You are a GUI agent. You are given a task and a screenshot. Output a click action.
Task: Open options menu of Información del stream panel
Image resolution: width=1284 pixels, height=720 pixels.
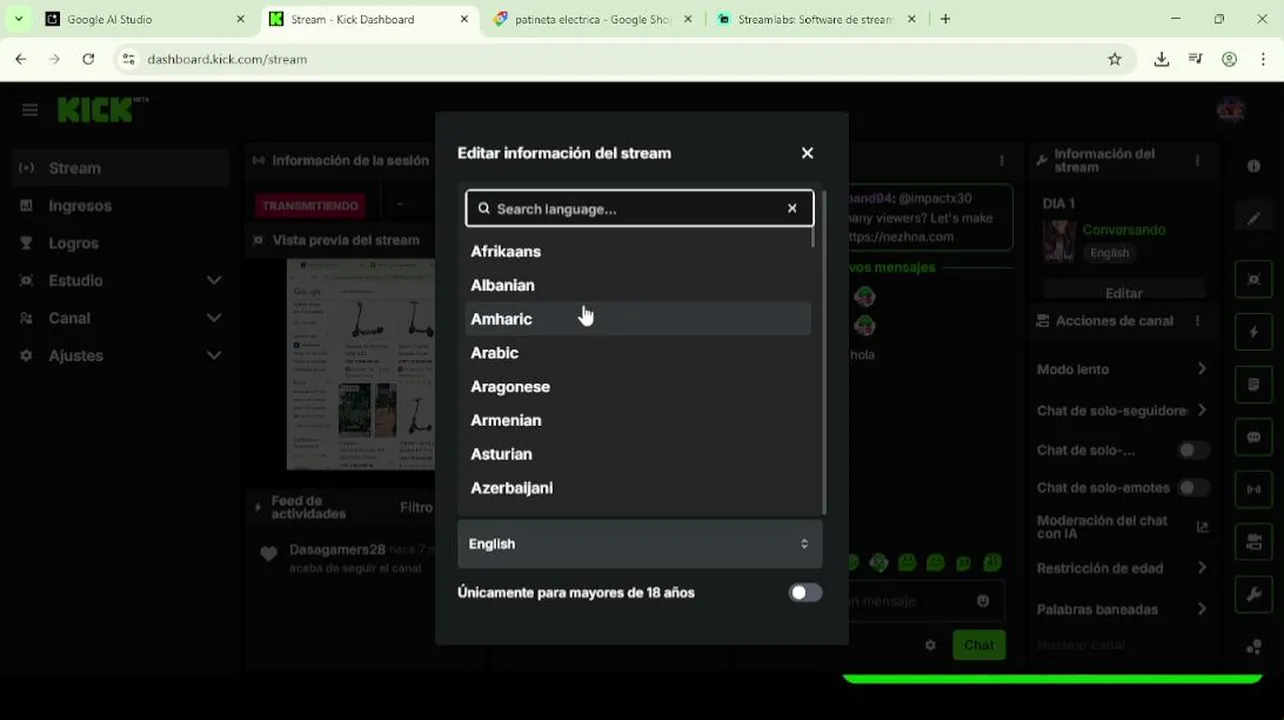click(x=1197, y=160)
